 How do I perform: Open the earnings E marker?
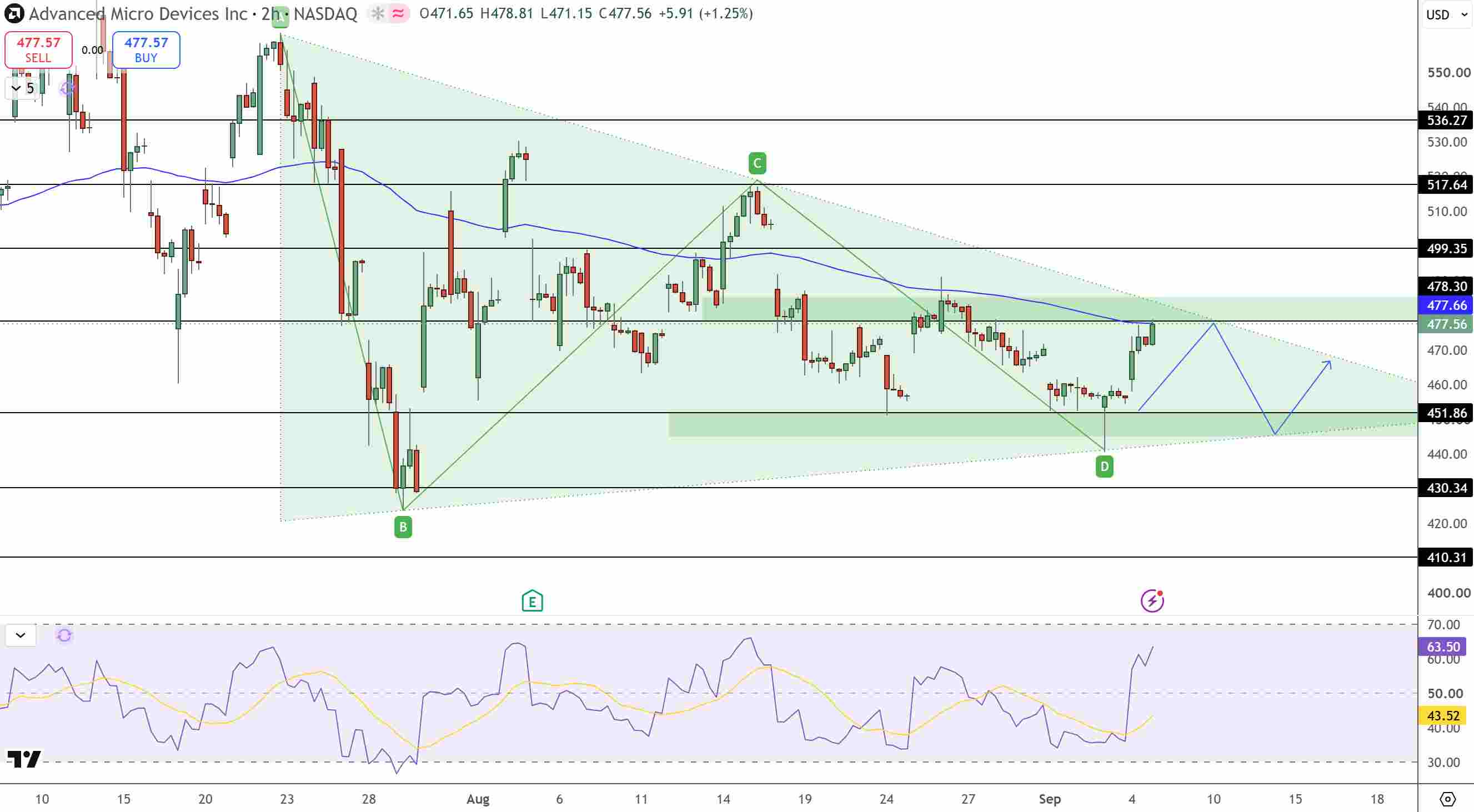pyautogui.click(x=532, y=601)
